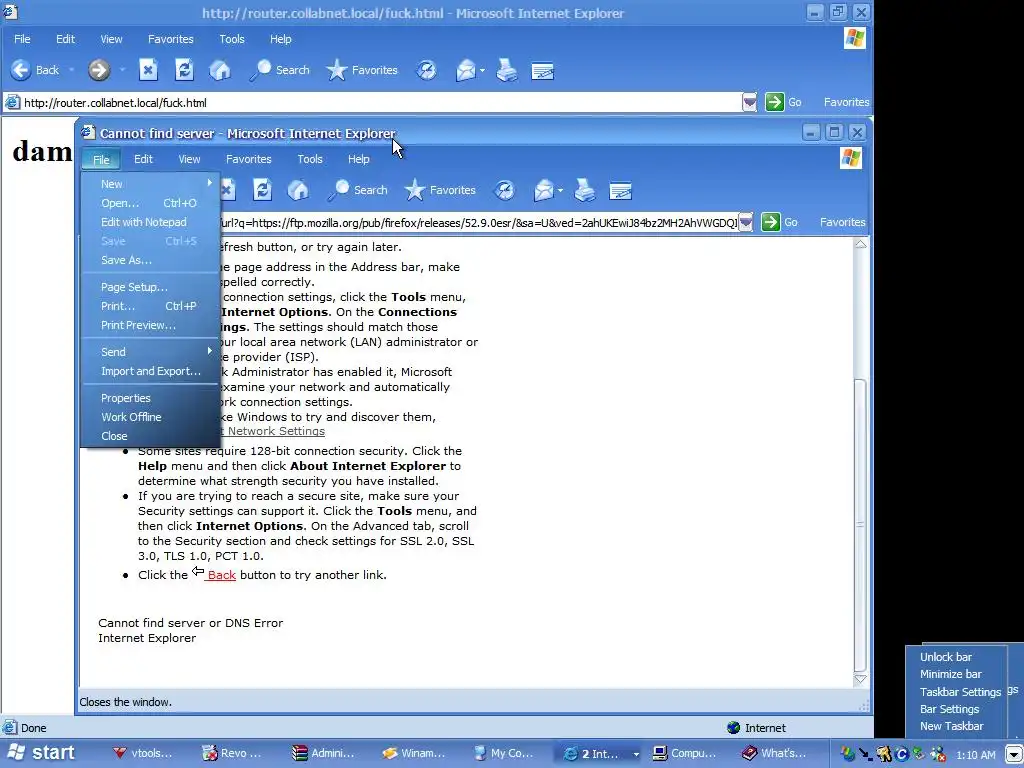1024x768 pixels.
Task: Click vertical scrollbar thumb in front window
Action: 861,524
